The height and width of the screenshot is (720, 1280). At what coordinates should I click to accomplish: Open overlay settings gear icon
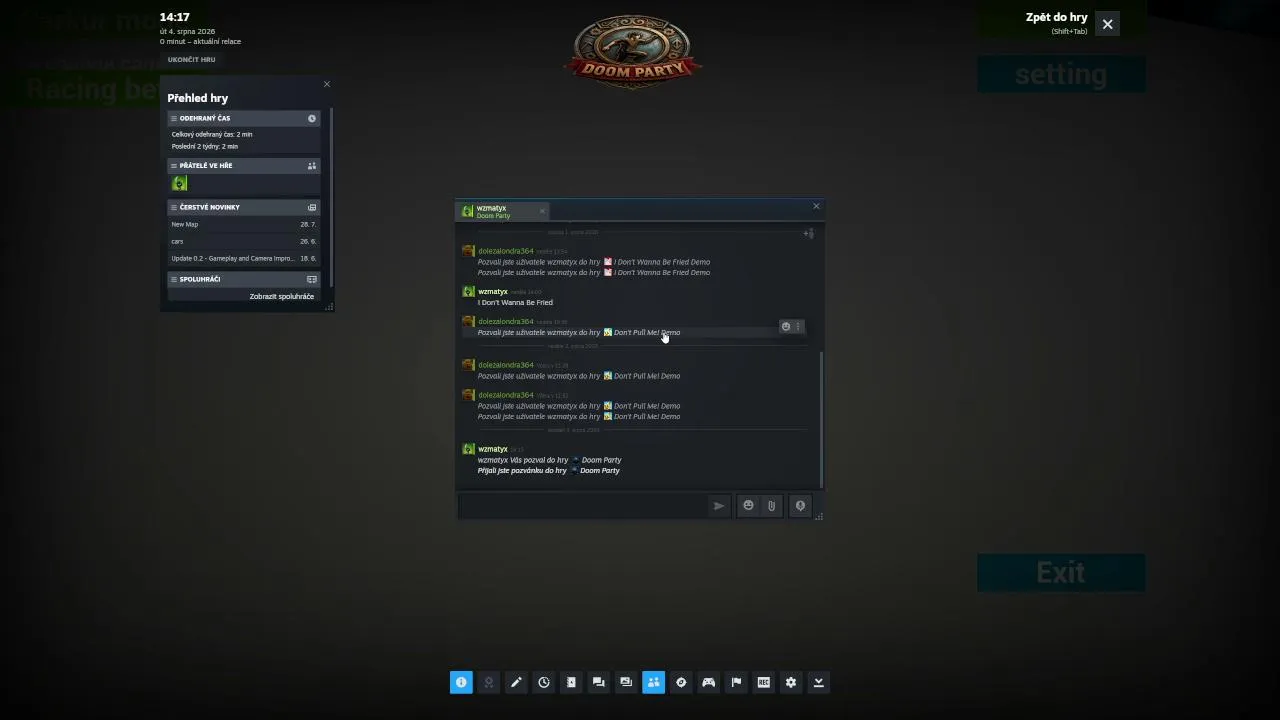tap(791, 682)
